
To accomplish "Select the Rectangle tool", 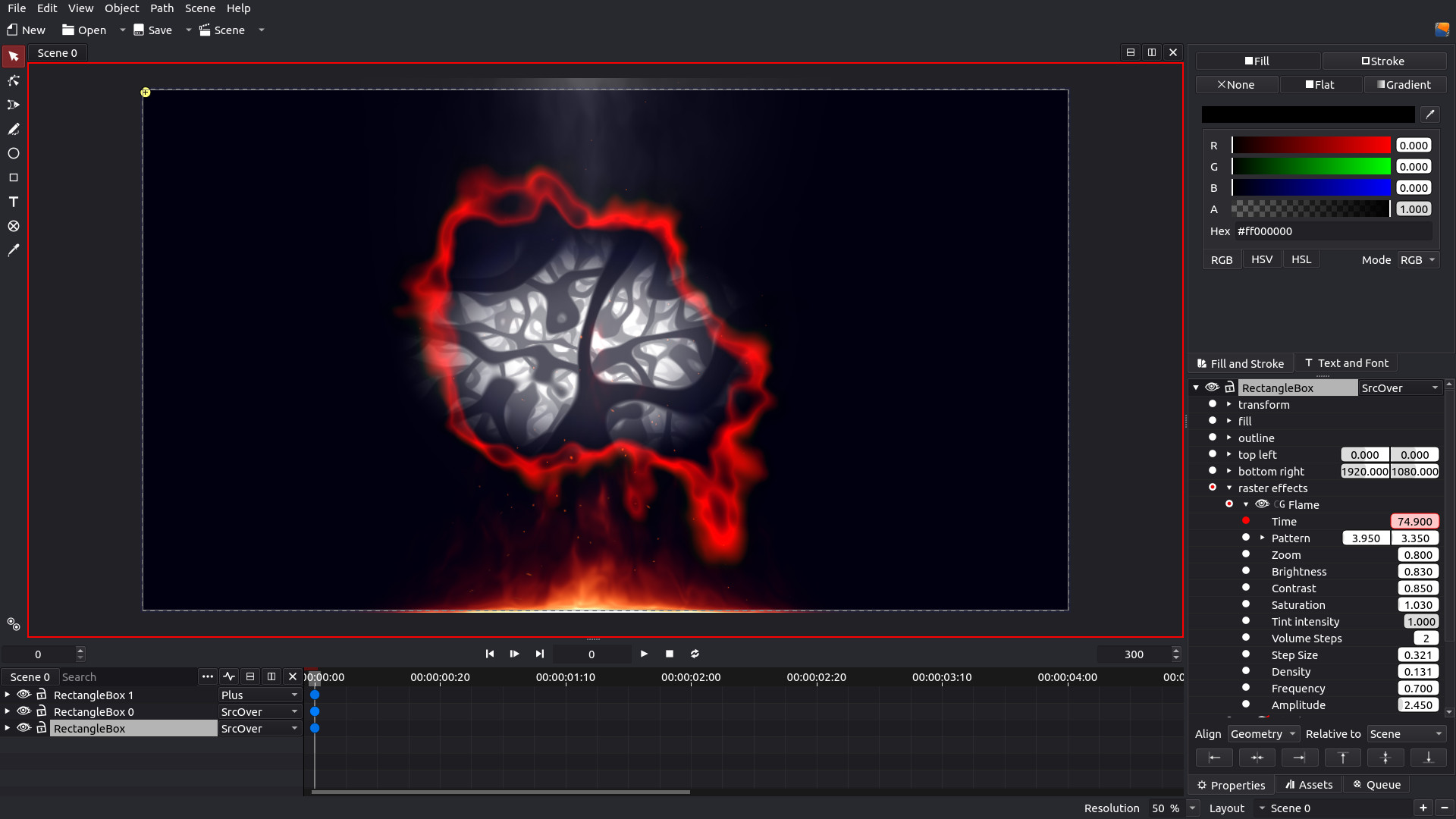I will click(x=13, y=177).
